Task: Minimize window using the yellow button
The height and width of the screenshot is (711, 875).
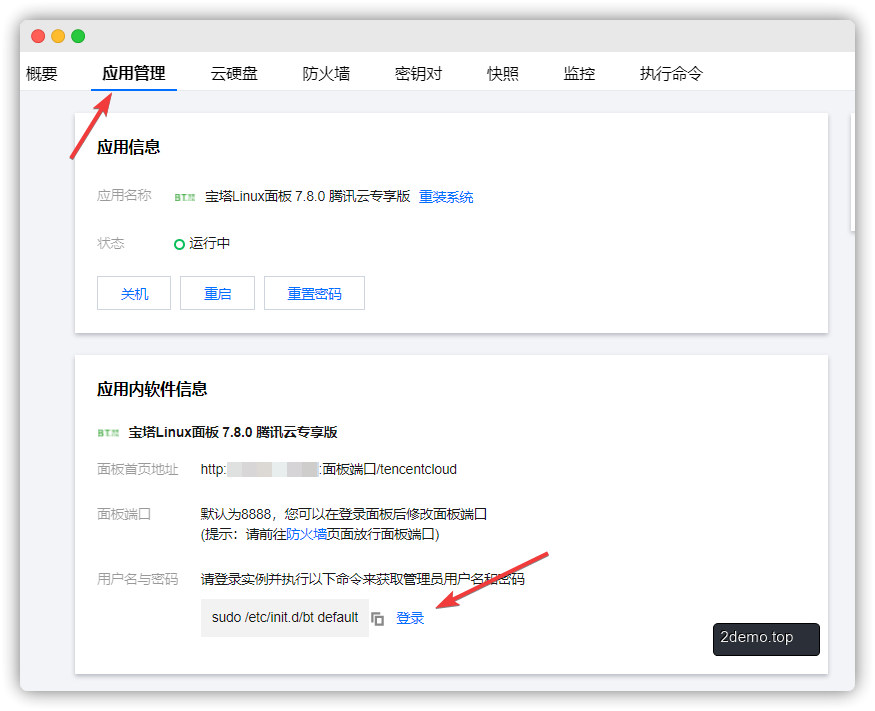Action: [58, 36]
